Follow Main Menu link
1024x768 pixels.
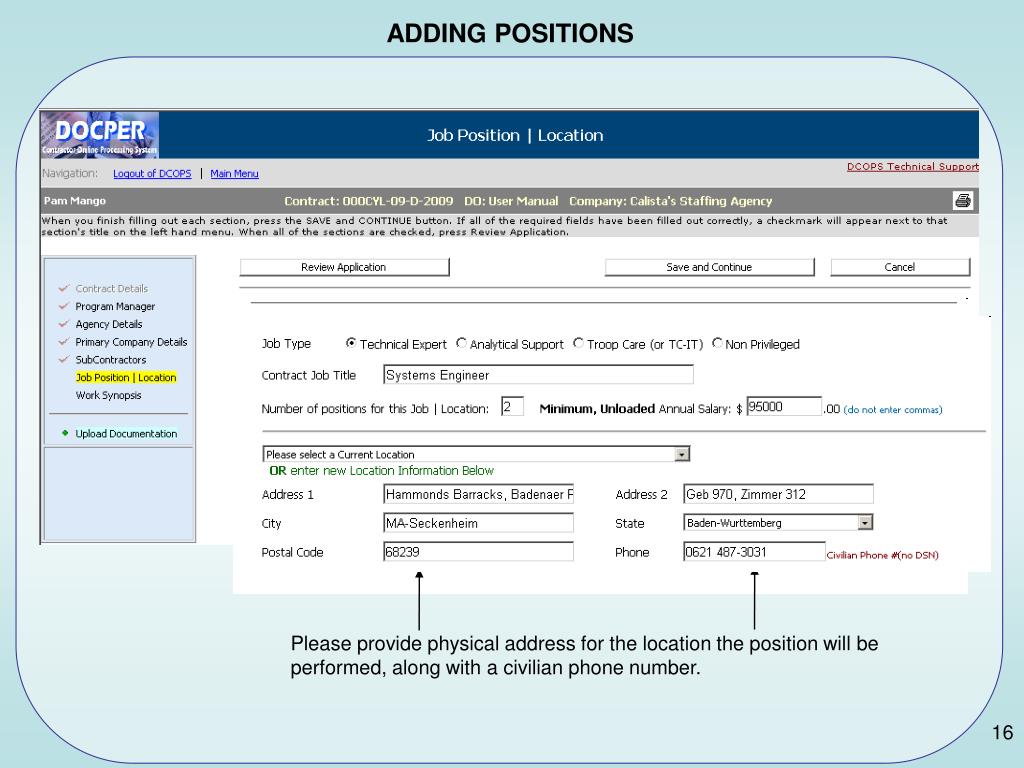click(x=234, y=174)
